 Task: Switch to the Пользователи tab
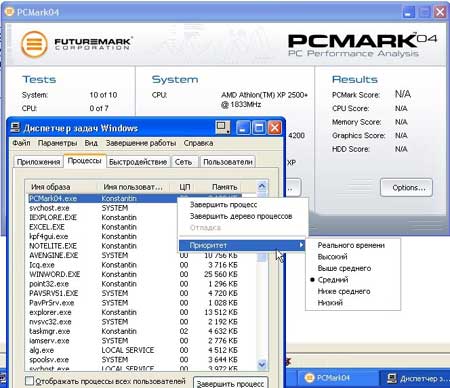coord(228,162)
